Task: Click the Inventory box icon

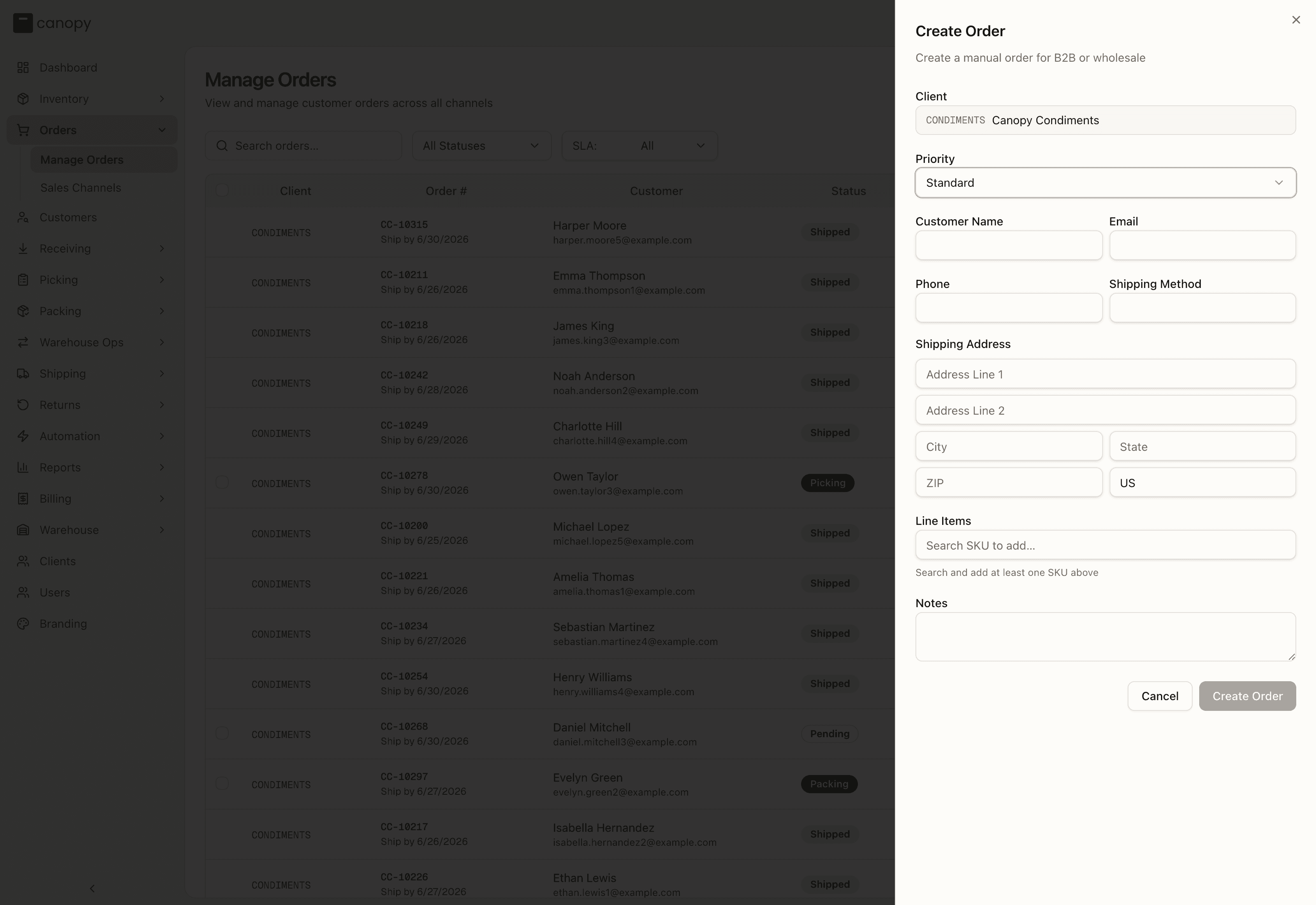Action: click(23, 99)
